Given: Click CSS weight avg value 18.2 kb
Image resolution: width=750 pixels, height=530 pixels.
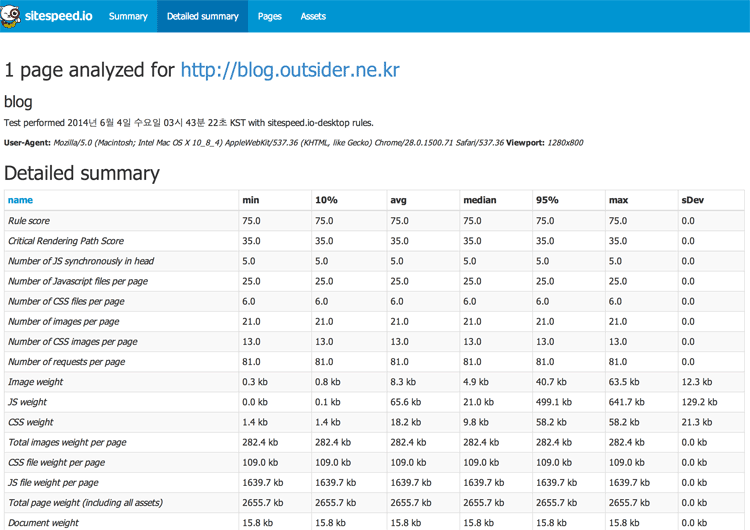Looking at the screenshot, I should click(405, 421).
